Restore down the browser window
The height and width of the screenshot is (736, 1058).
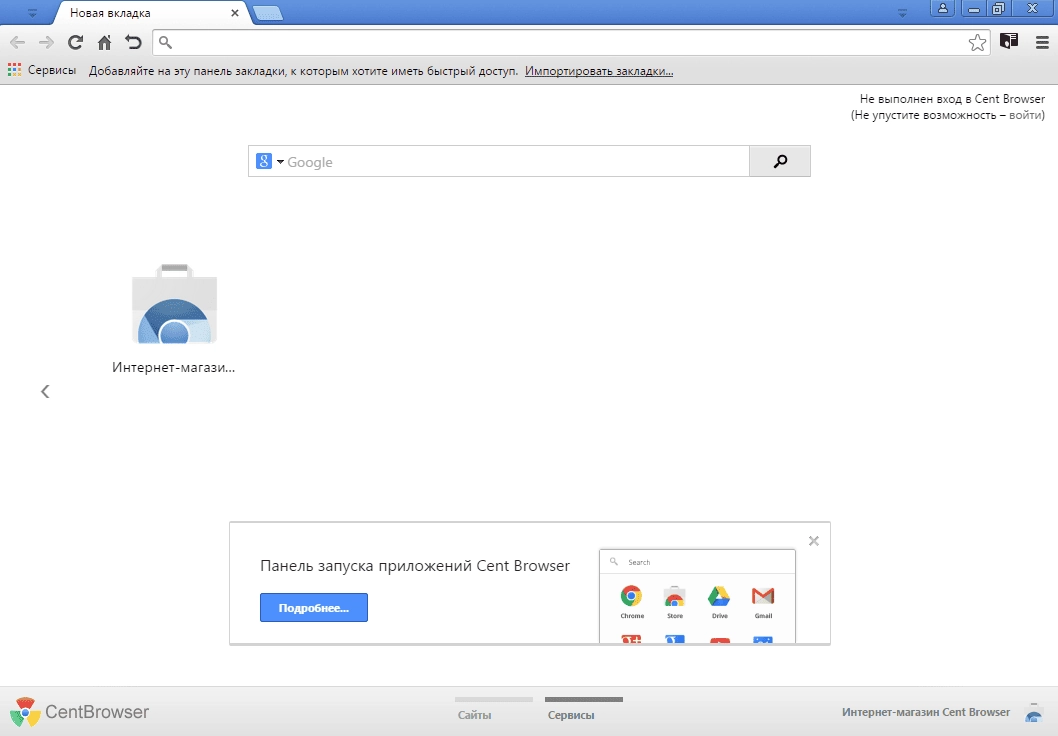point(999,9)
